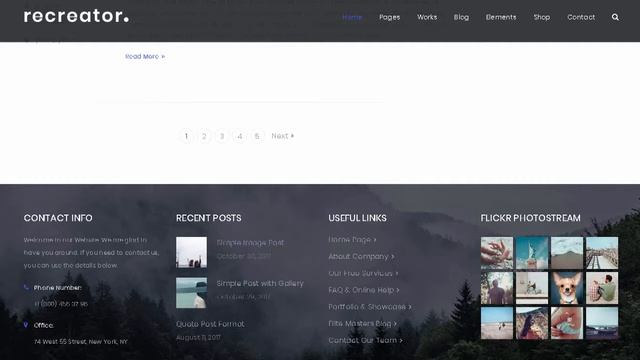This screenshot has height=360, width=640.
Task: Open Flickr photo of brown mountain
Action: click(x=567, y=253)
